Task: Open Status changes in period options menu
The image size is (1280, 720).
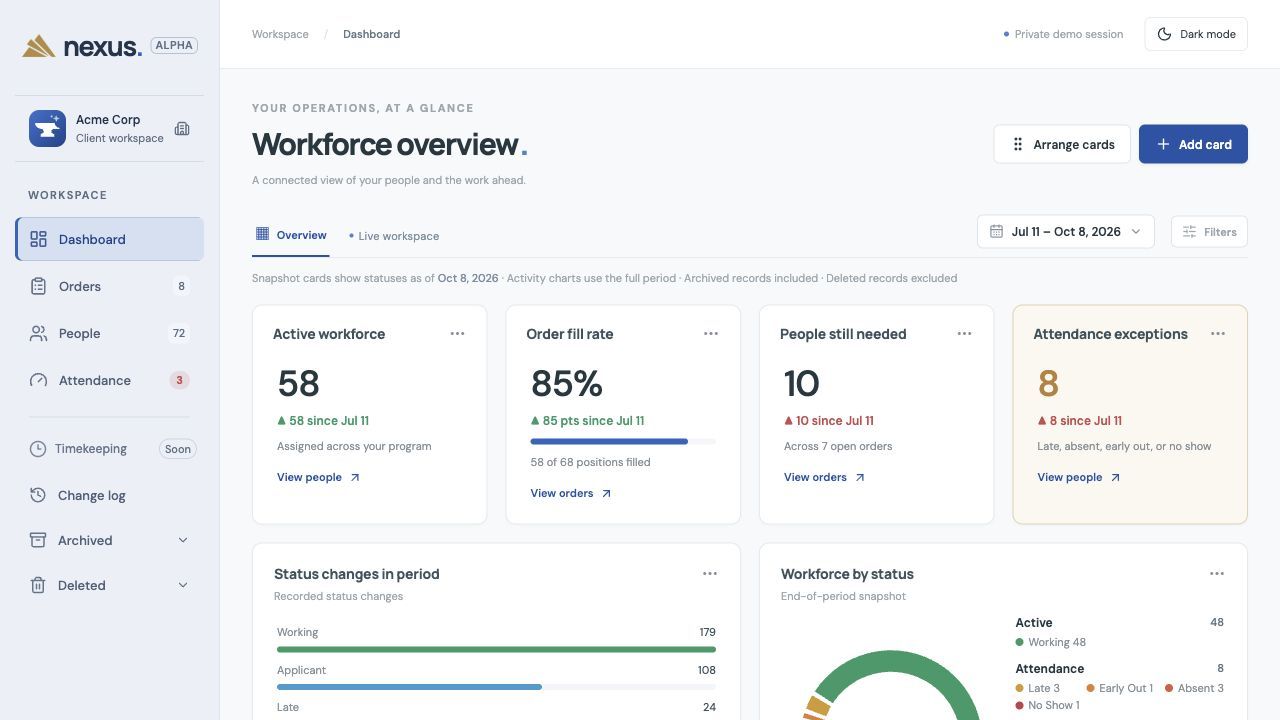Action: pyautogui.click(x=710, y=573)
